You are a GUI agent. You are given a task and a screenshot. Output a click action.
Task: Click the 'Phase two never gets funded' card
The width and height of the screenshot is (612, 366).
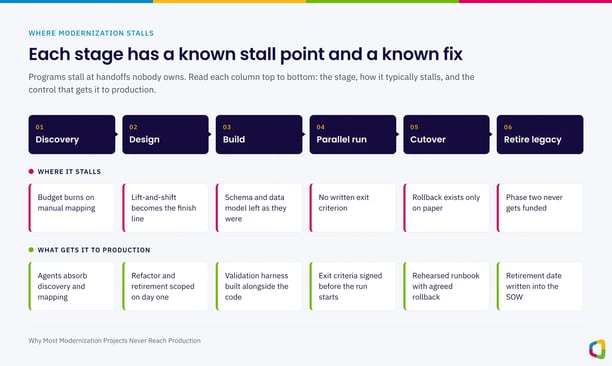(540, 208)
